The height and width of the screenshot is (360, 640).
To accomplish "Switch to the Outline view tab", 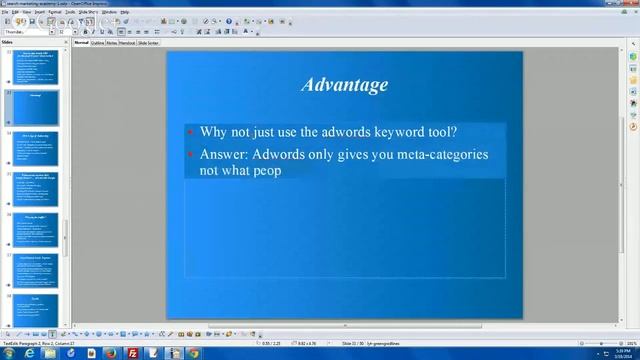I will pyautogui.click(x=97, y=43).
